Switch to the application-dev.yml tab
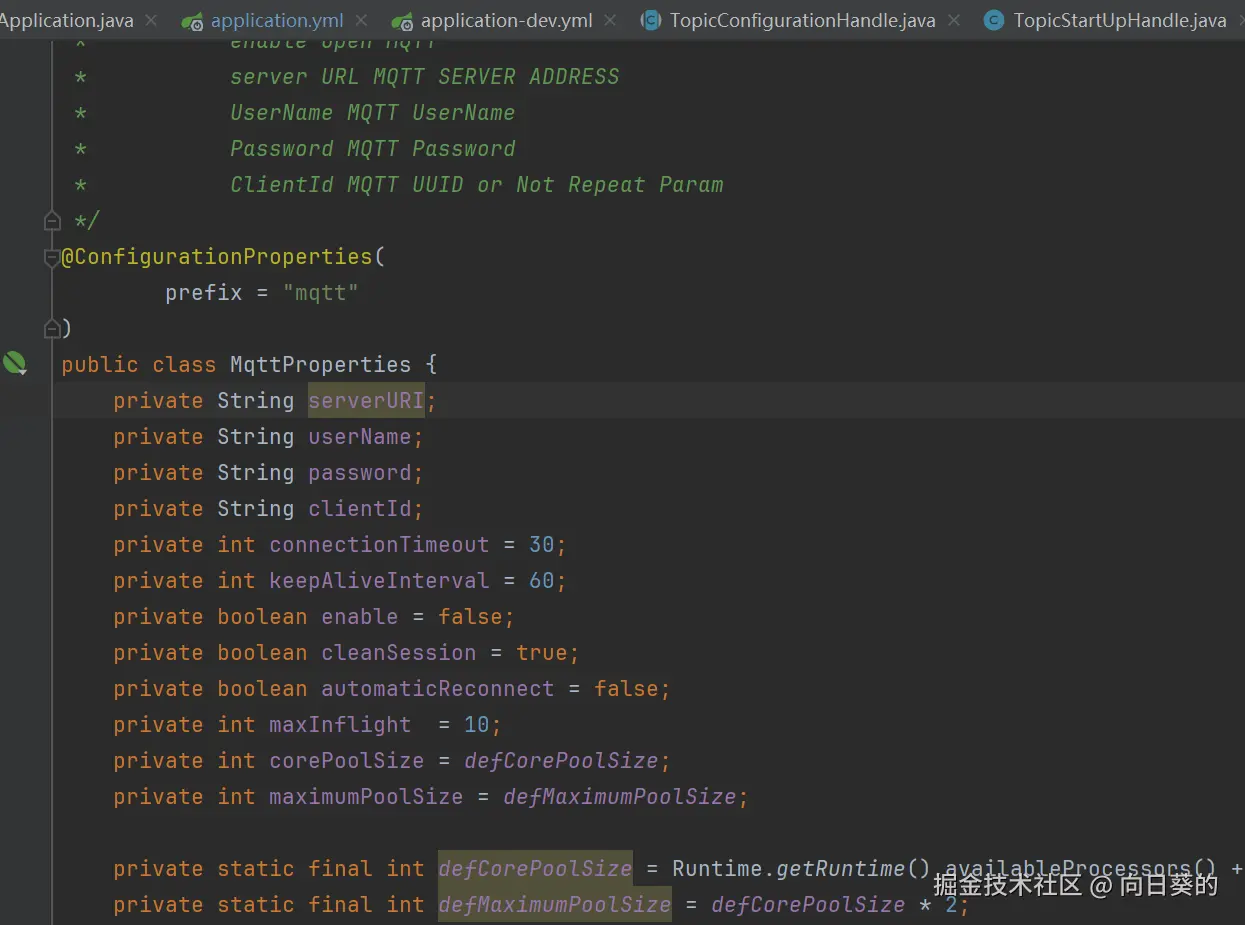Screen dimensions: 1245x925 507,20
